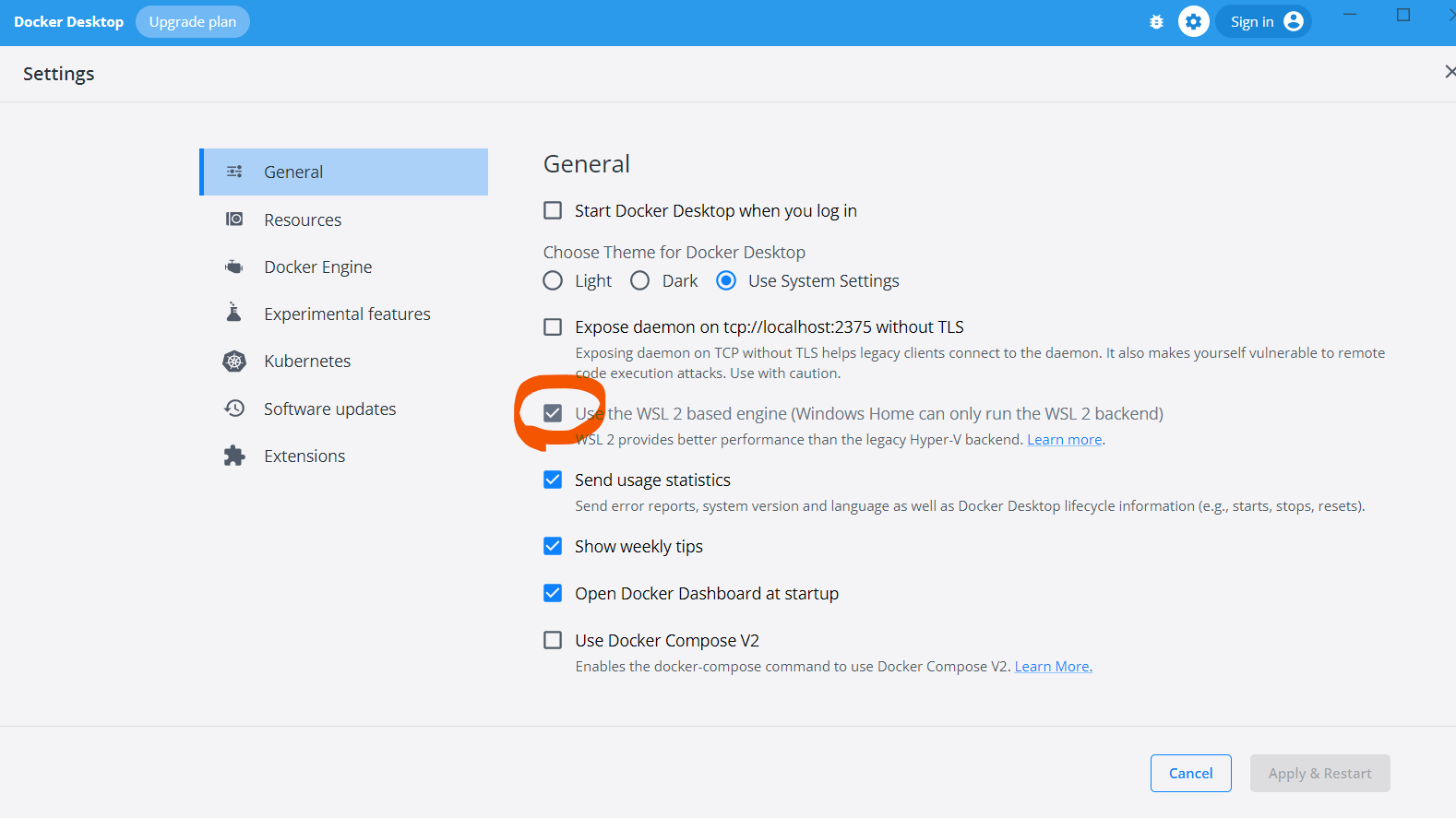Click the Resources disk icon
Image resolution: width=1456 pixels, height=818 pixels.
[234, 219]
